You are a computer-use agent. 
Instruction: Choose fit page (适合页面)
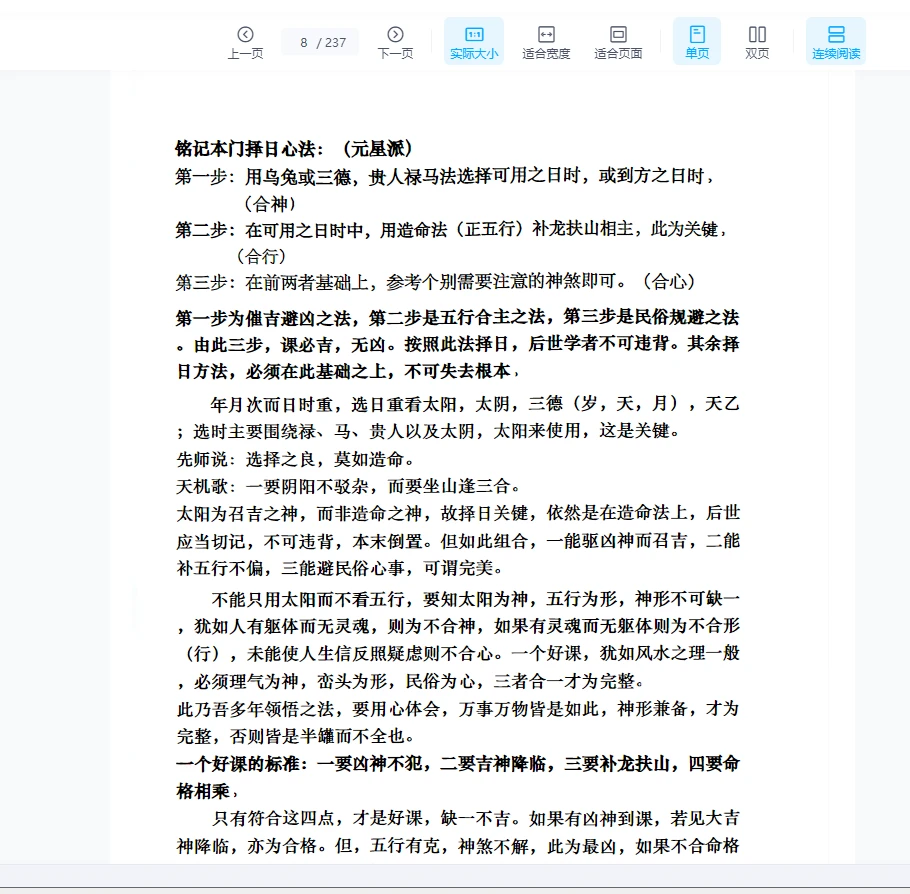(x=618, y=42)
